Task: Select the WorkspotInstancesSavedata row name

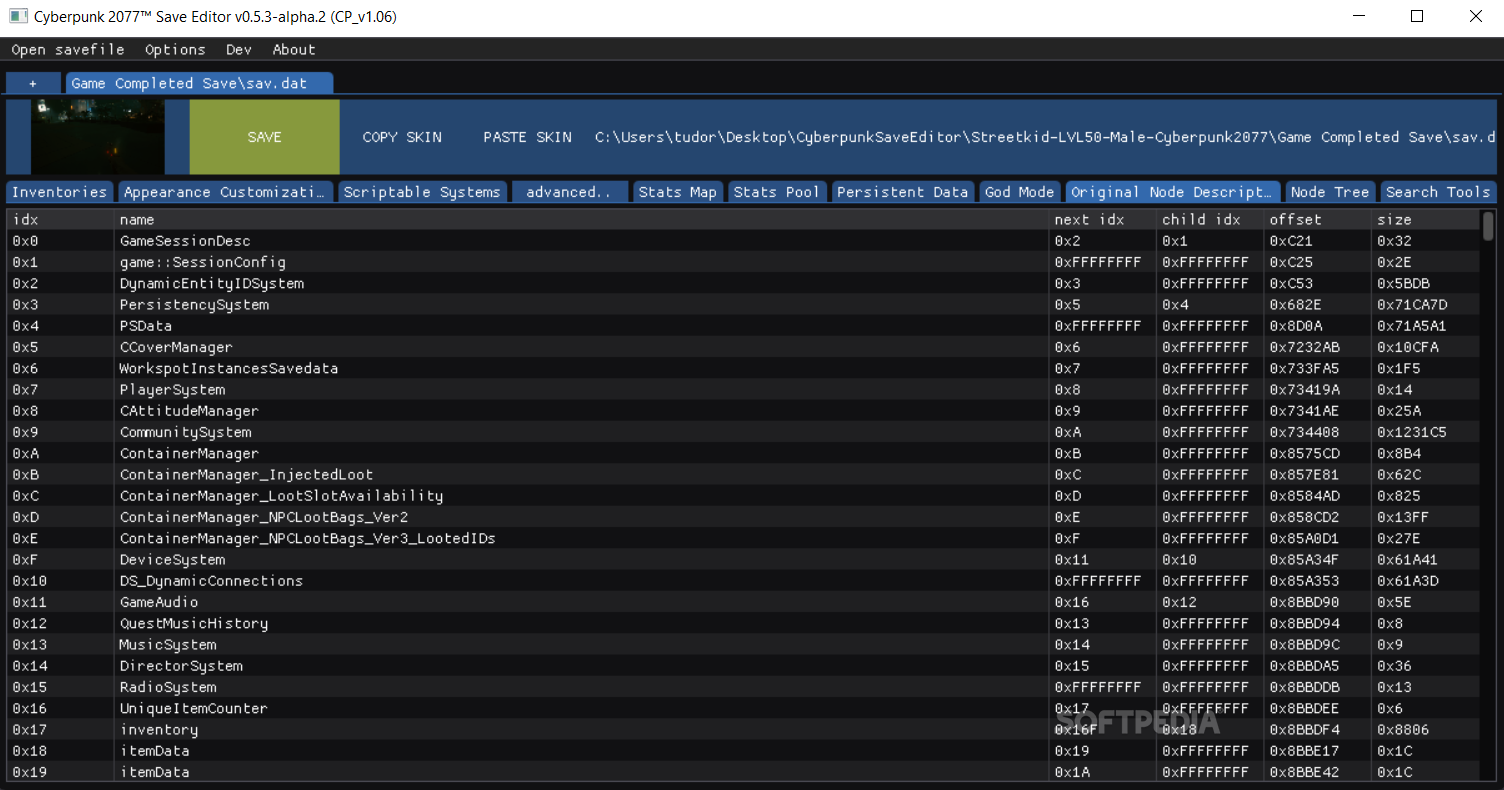Action: point(229,368)
